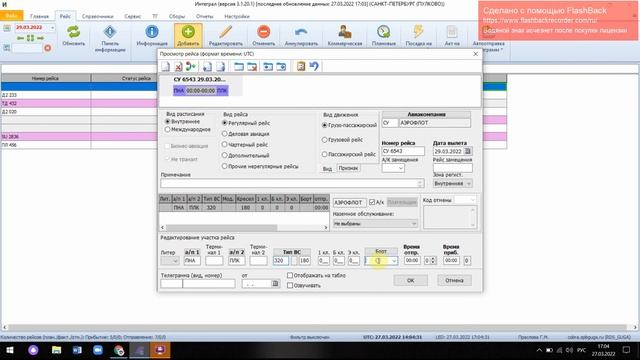Enable the Озвучивать checkbox
Image resolution: width=640 pixels, height=360 pixels.
click(290, 285)
